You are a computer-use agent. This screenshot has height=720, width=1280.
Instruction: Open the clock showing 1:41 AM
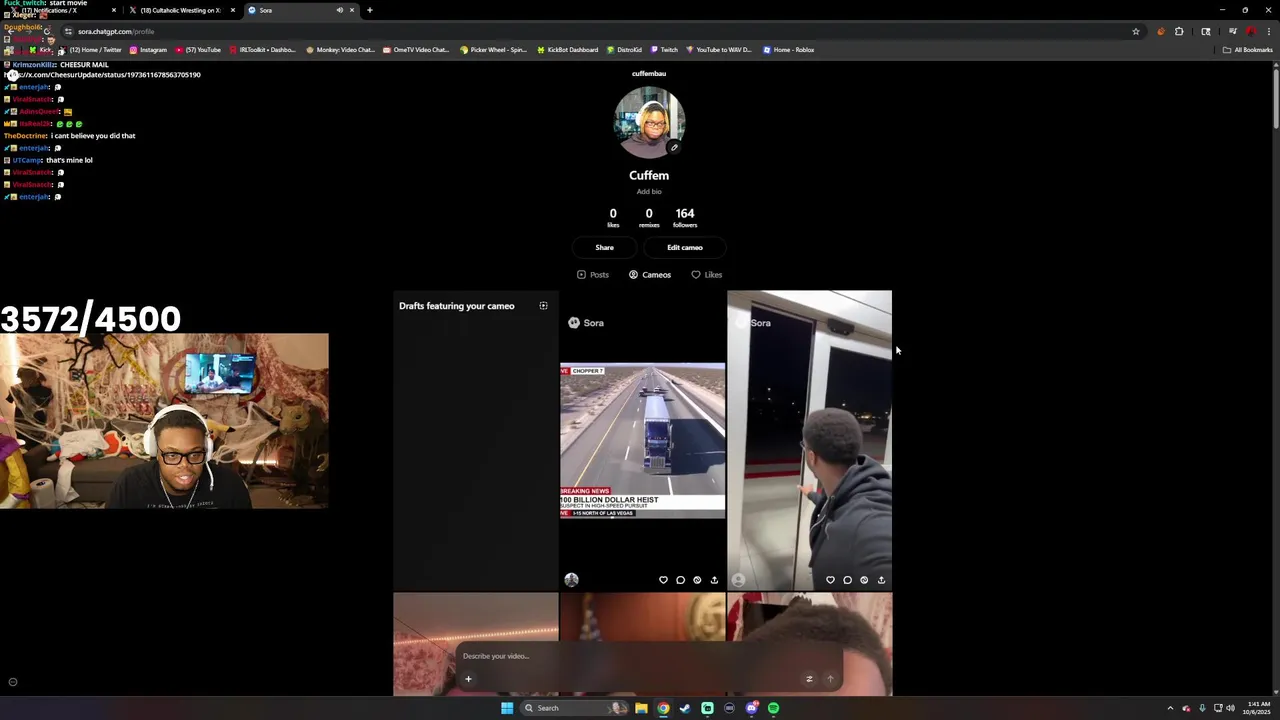point(1258,708)
